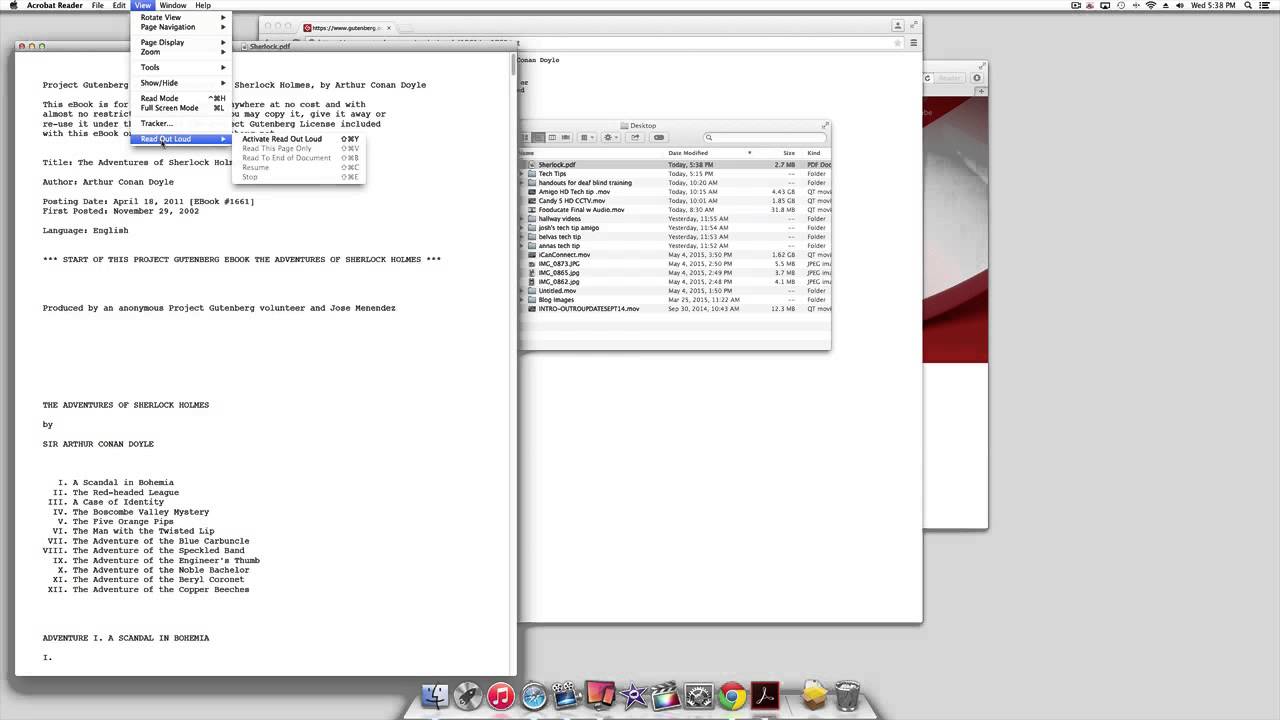Open Page Navigation submenu
Screen dimensions: 1280x720
click(181, 27)
